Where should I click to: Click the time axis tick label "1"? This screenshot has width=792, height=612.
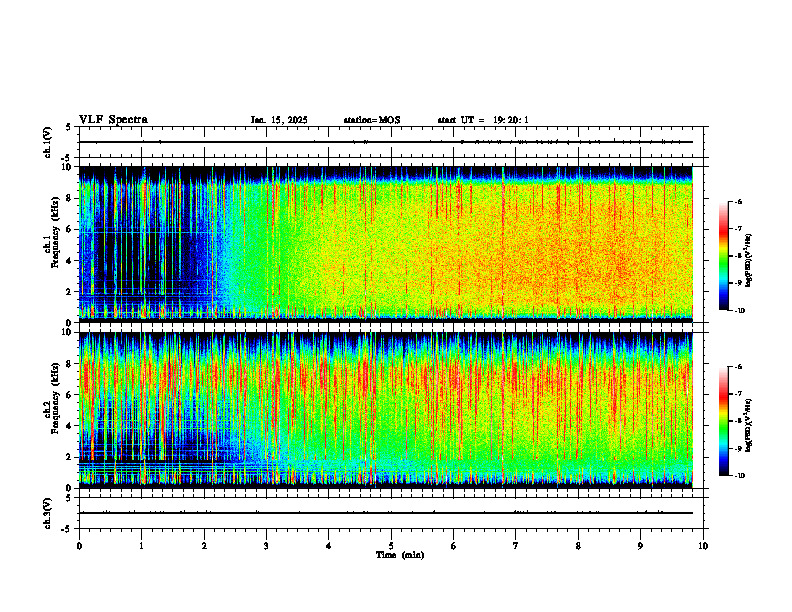141,546
